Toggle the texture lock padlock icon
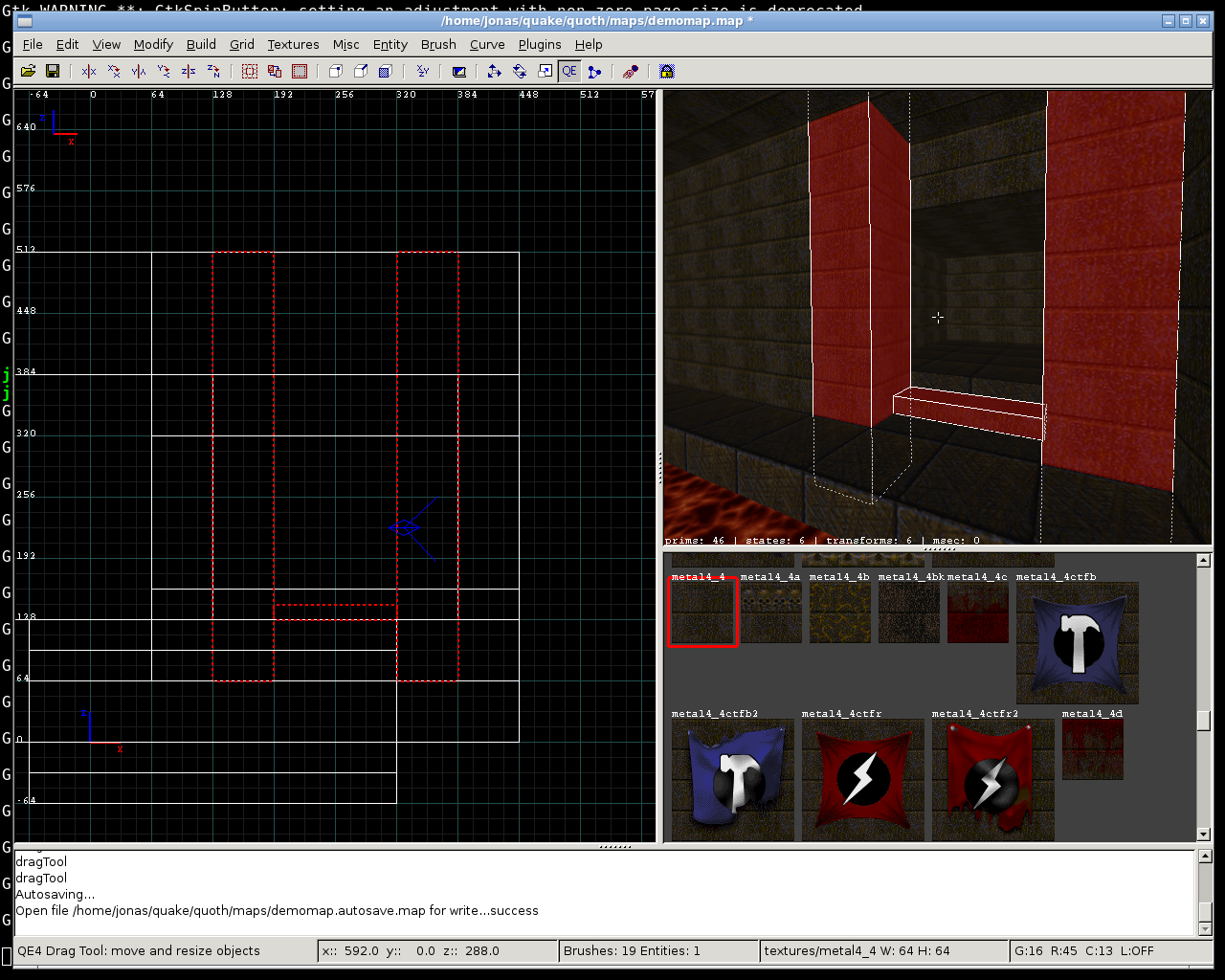The image size is (1225, 980). [x=667, y=71]
